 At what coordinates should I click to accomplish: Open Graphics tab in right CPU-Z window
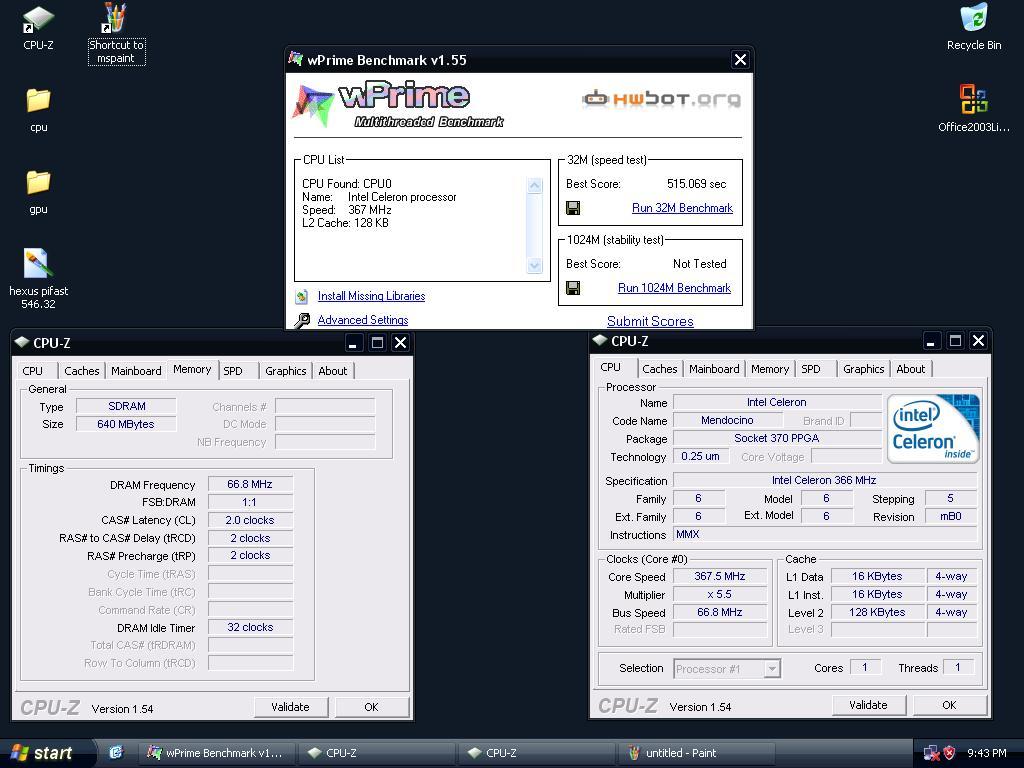coord(863,369)
